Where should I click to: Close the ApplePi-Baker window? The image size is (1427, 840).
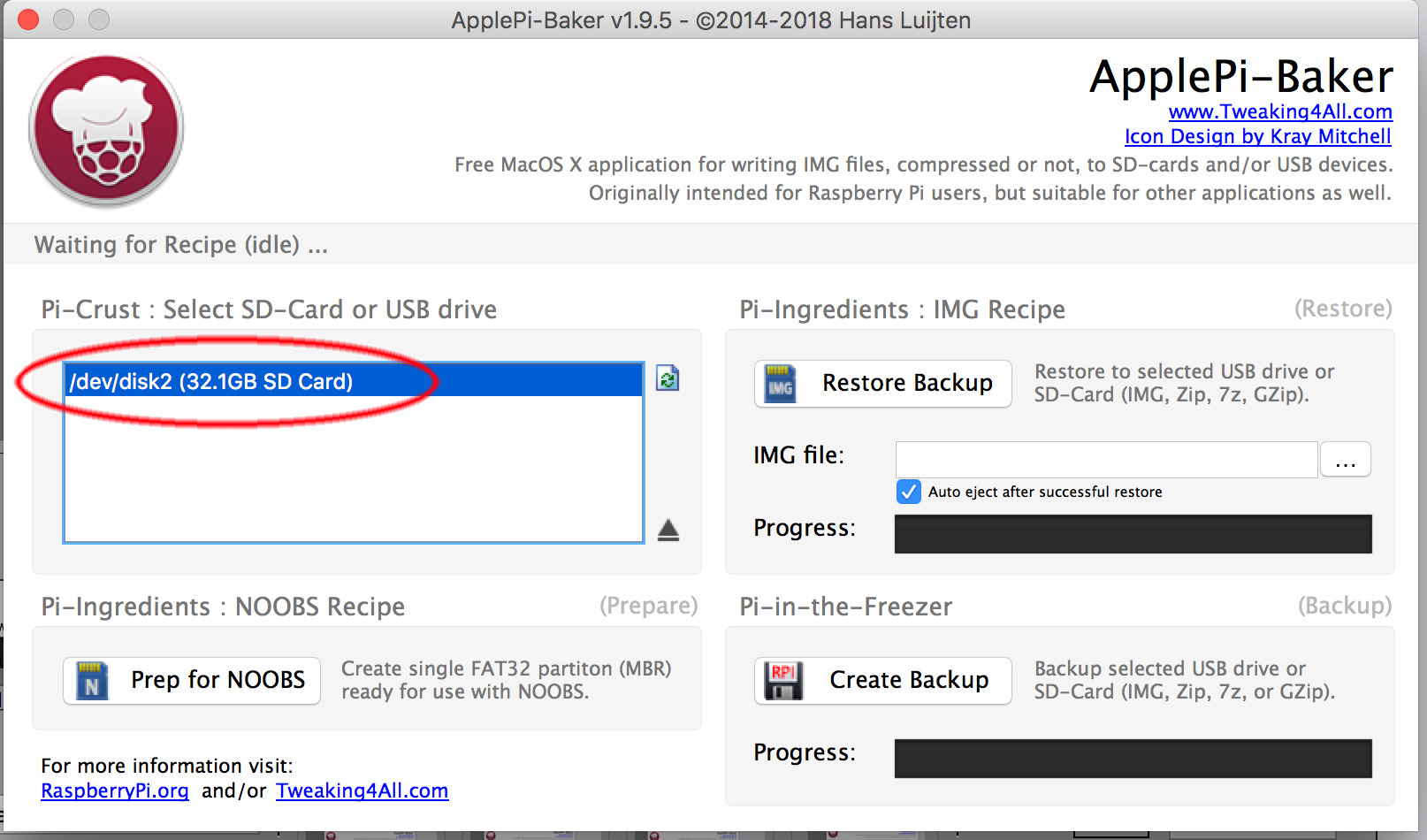tap(28, 19)
